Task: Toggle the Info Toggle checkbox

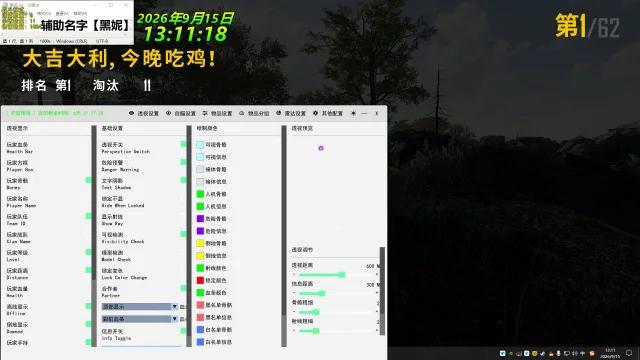Action: [x=183, y=331]
